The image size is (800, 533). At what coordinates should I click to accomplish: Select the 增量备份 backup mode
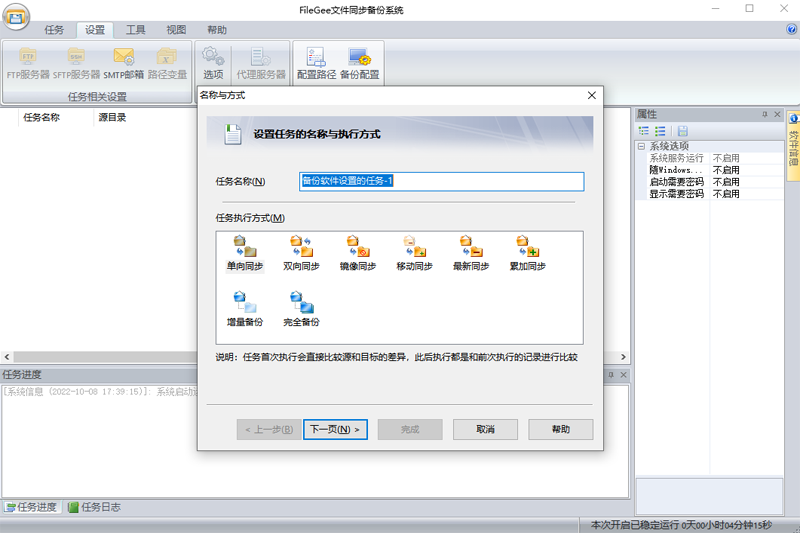pyautogui.click(x=245, y=308)
